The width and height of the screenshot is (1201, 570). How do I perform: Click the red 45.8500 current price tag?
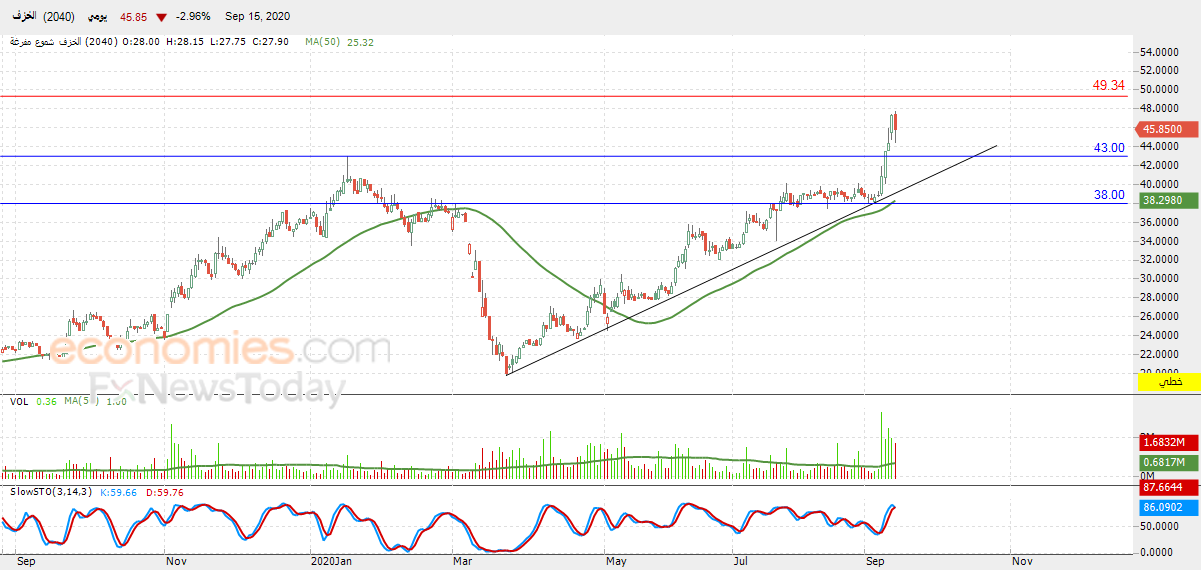point(1167,129)
